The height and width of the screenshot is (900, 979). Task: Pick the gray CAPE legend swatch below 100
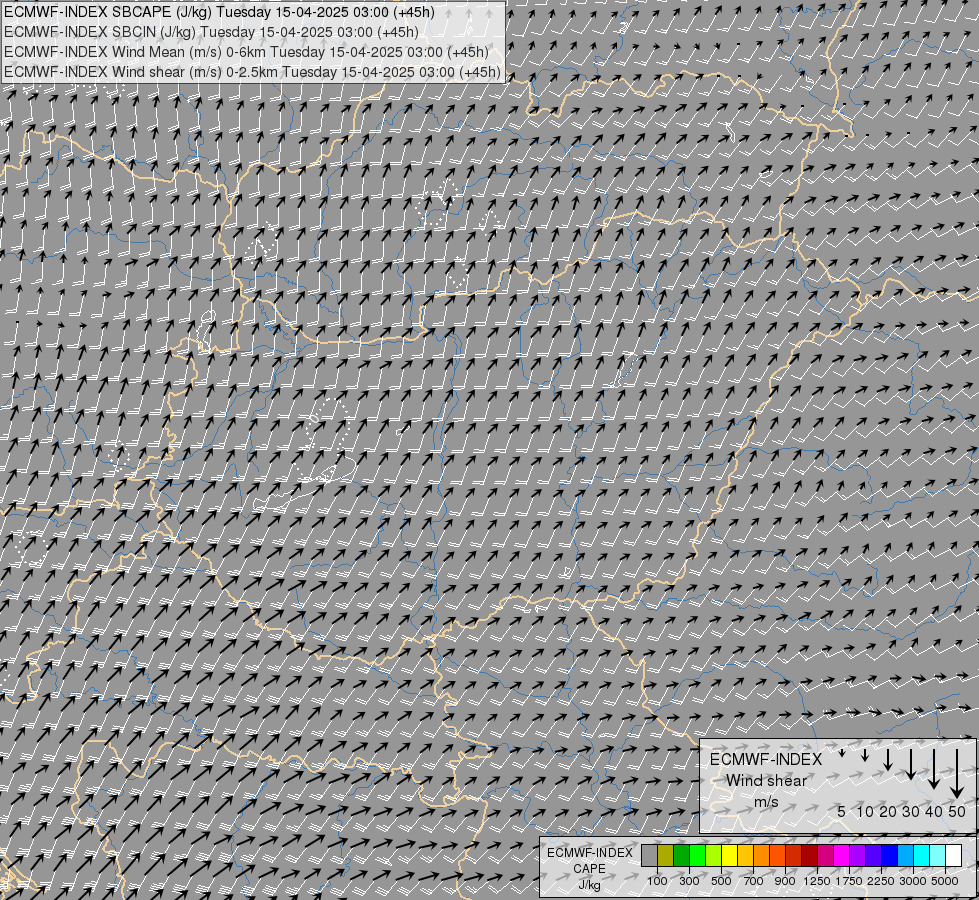click(650, 856)
